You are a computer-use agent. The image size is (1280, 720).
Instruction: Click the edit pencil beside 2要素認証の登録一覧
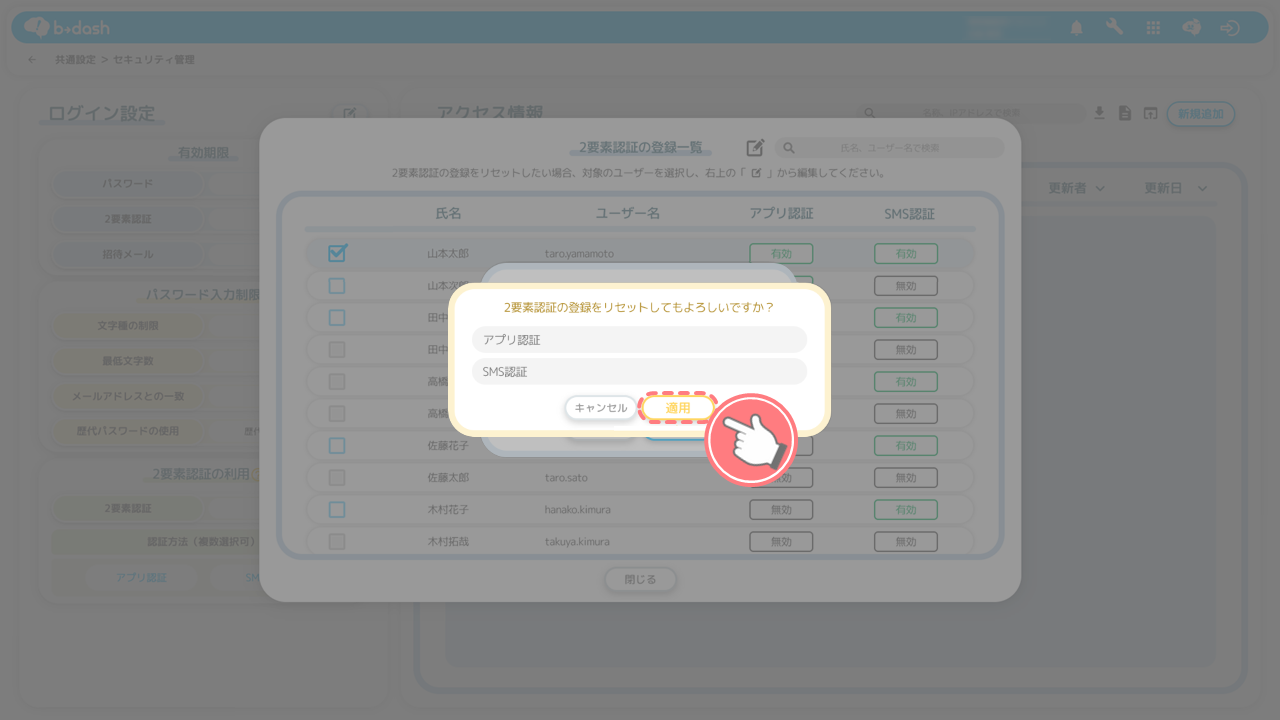(755, 147)
